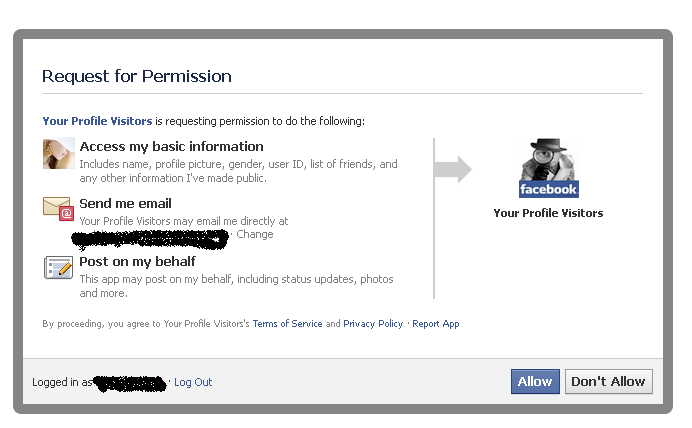Click the Log Out link
This screenshot has width=692, height=428.
pos(193,382)
